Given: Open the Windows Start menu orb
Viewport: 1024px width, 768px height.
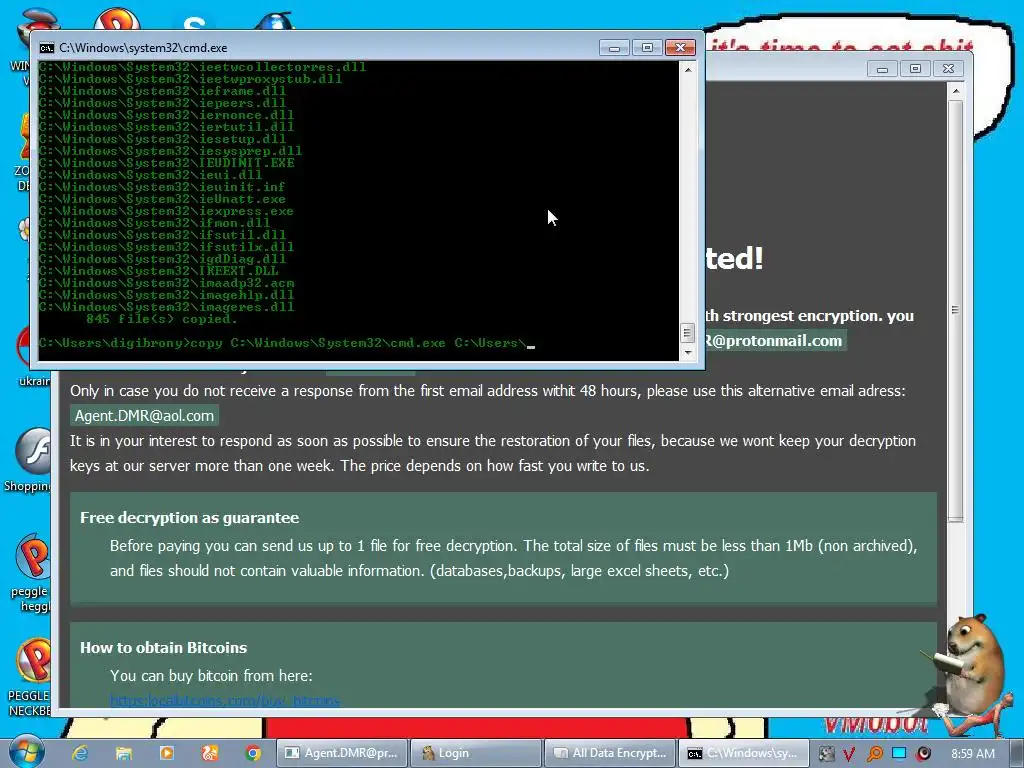Looking at the screenshot, I should [26, 752].
